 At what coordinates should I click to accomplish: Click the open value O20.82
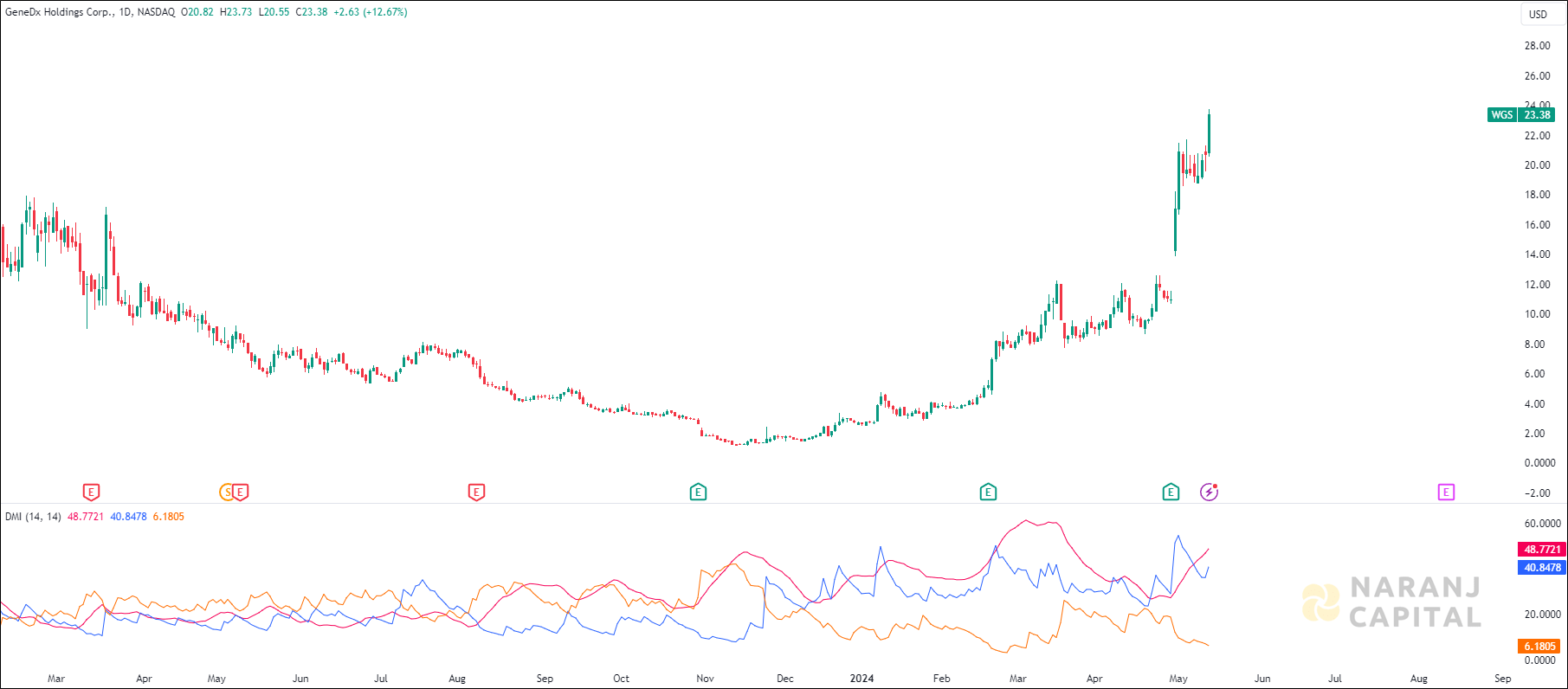pos(197,12)
